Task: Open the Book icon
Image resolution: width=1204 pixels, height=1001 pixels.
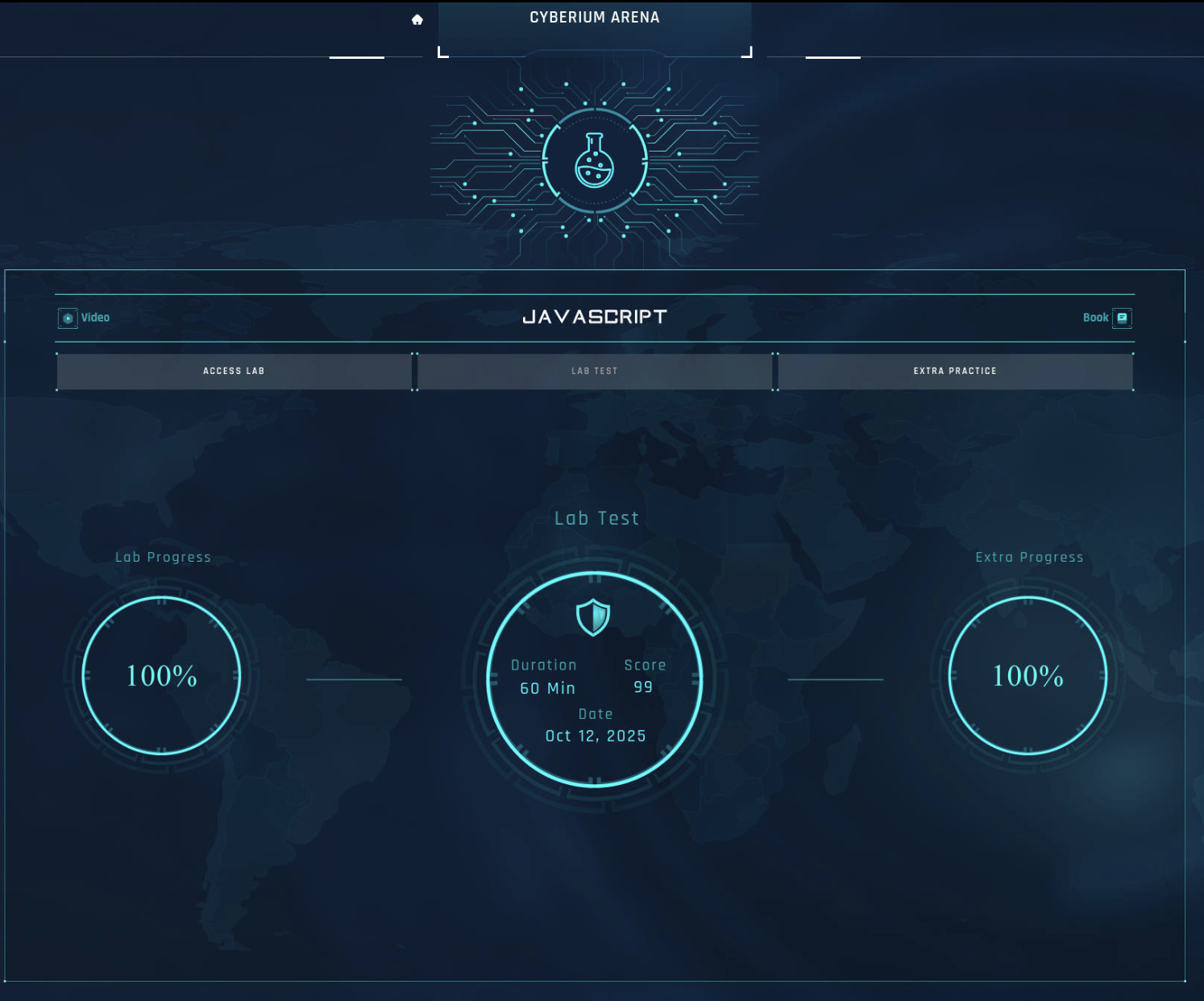Action: pos(1122,318)
